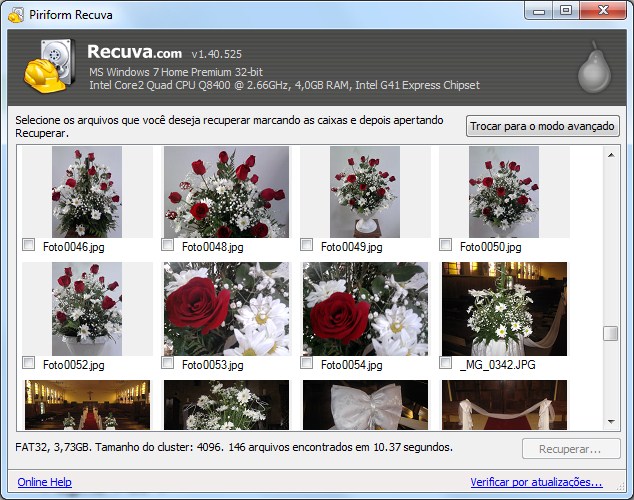Click the Foto0054.jpg file name
This screenshot has width=634, height=500.
coord(352,365)
